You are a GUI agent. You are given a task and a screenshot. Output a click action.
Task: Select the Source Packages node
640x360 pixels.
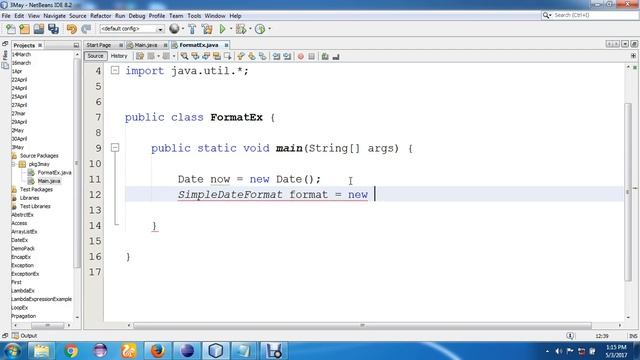[35, 156]
